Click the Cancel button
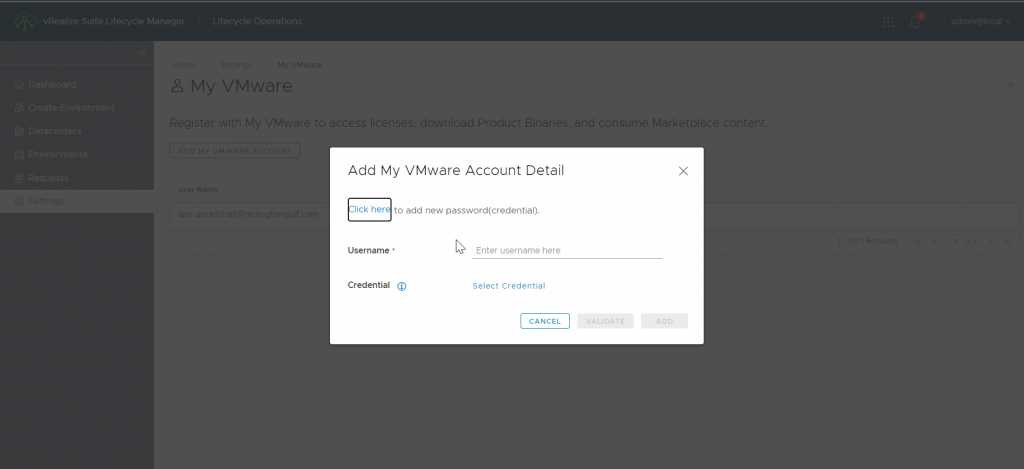This screenshot has width=1024, height=469. point(545,321)
